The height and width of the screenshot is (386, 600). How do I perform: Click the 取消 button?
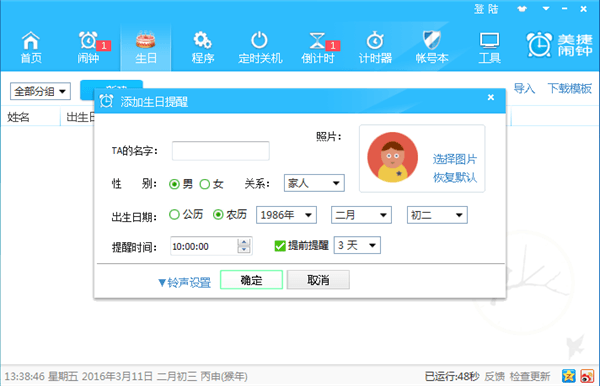tap(318, 280)
